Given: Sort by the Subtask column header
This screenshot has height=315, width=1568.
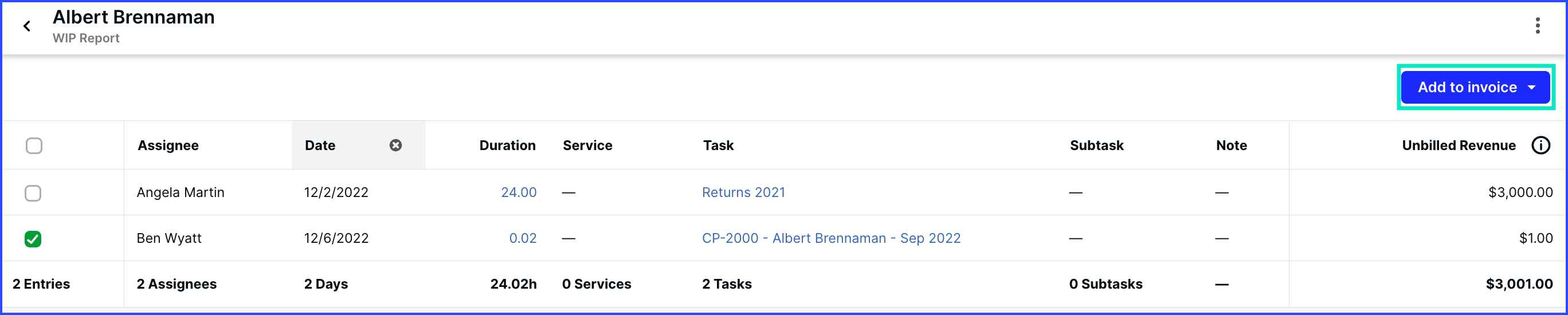Looking at the screenshot, I should coord(1096,145).
